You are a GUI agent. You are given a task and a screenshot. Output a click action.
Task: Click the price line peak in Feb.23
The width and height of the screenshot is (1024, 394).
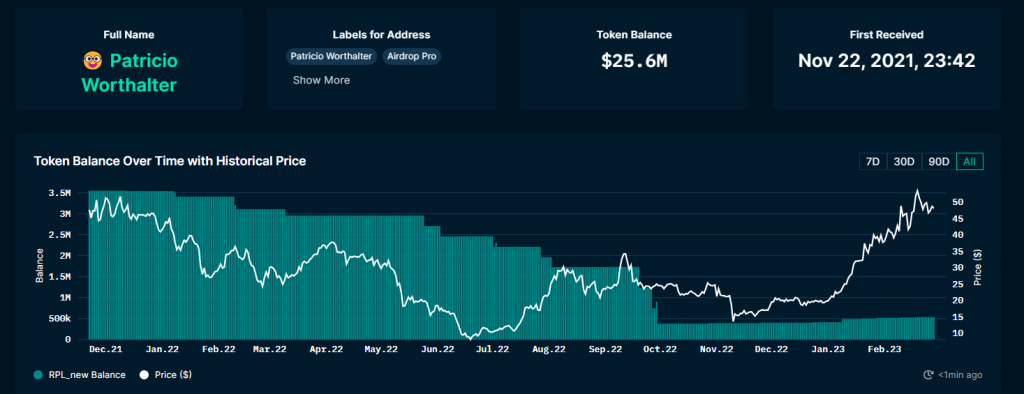click(917, 191)
